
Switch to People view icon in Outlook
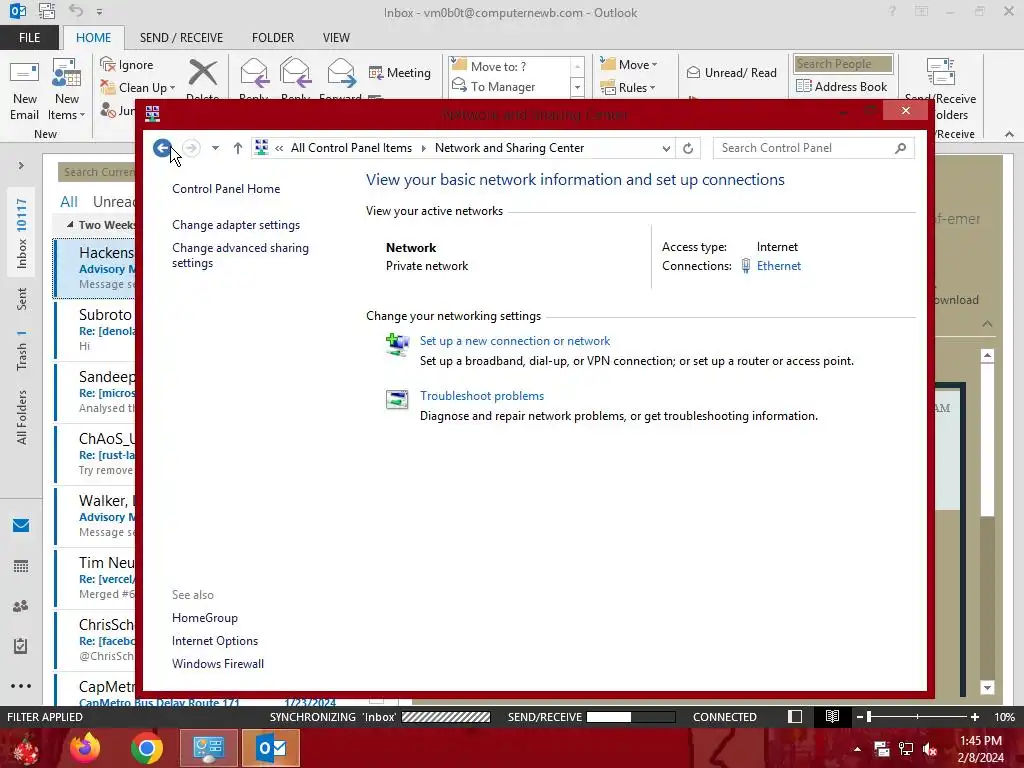(x=21, y=606)
